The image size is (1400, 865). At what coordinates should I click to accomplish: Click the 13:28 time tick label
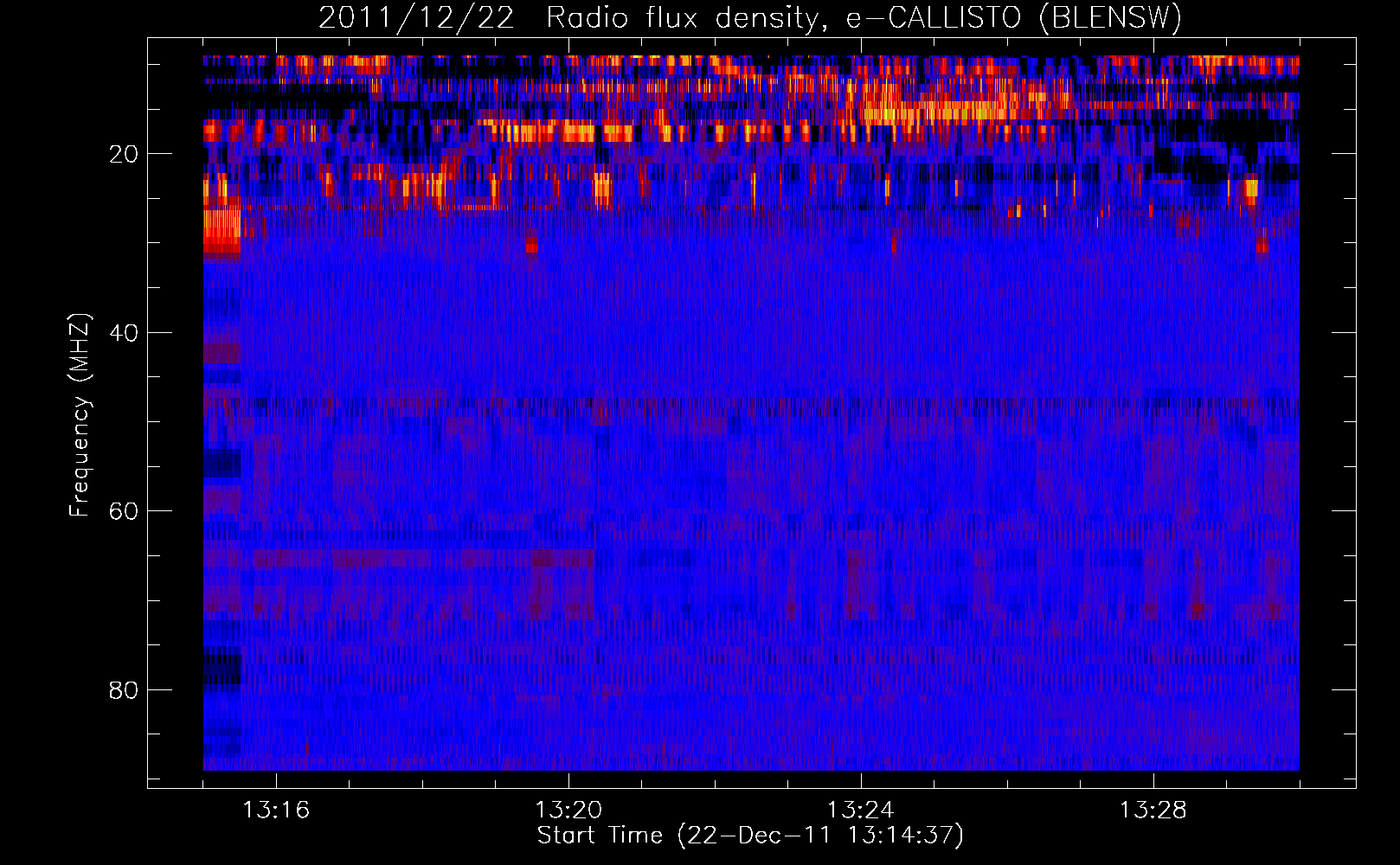pos(1153,811)
